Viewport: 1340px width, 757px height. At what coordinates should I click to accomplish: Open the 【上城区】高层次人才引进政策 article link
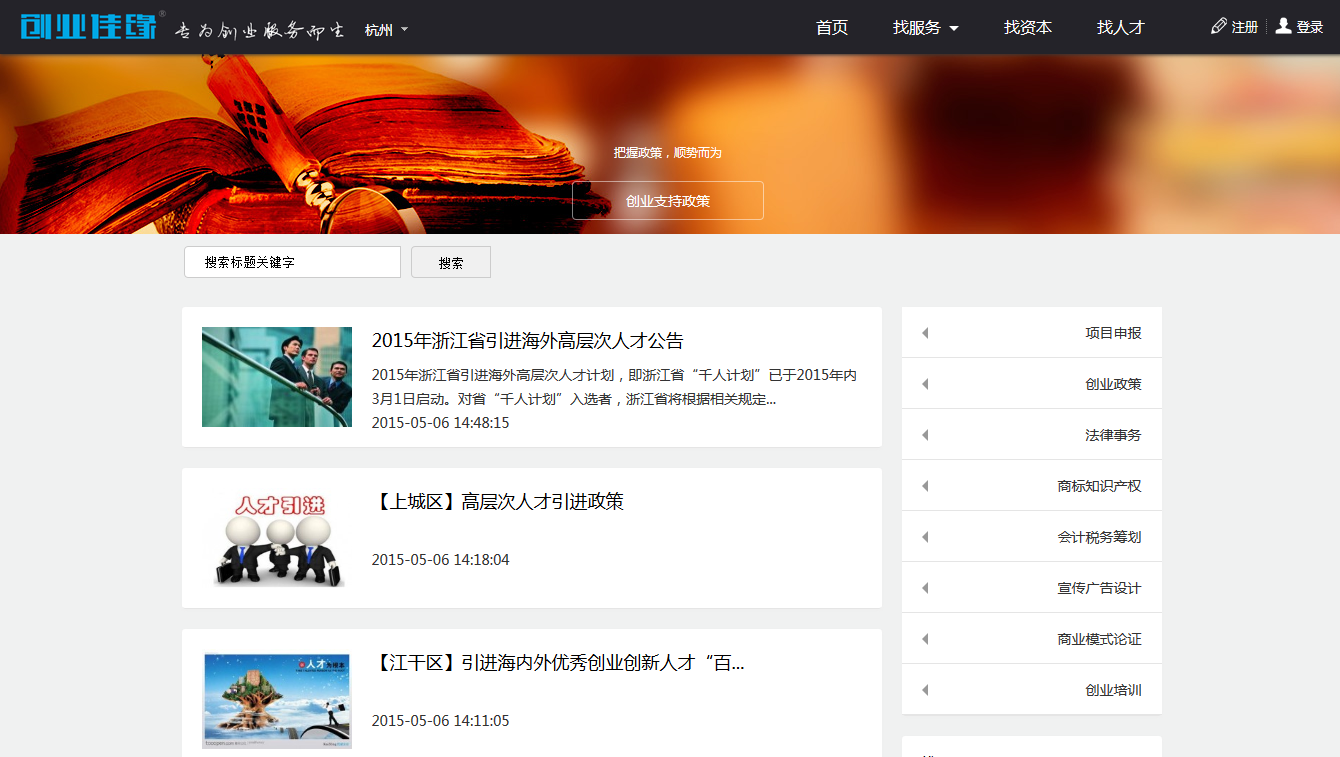pos(497,502)
